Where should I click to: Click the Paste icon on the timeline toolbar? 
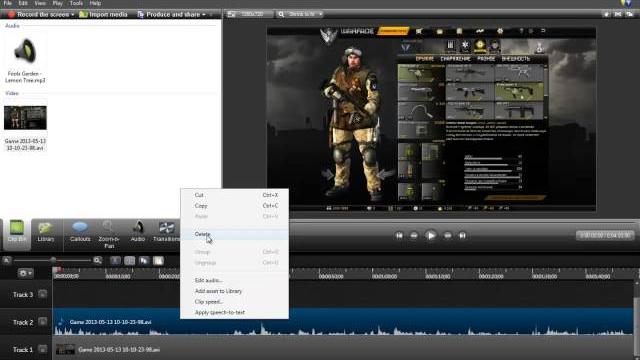(x=158, y=260)
